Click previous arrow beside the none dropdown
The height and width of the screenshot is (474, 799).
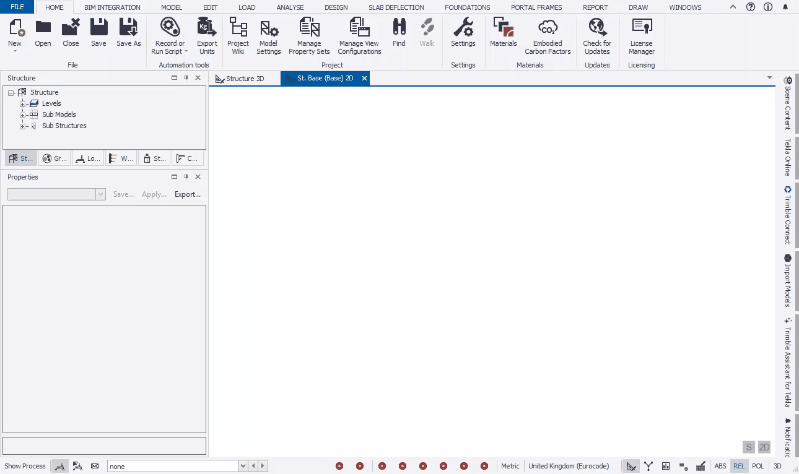[253, 466]
